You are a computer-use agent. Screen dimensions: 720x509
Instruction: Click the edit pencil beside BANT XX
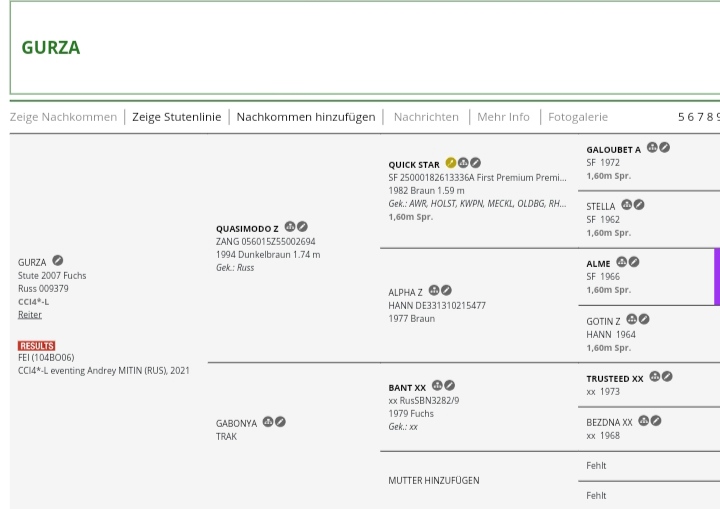pyautogui.click(x=450, y=385)
